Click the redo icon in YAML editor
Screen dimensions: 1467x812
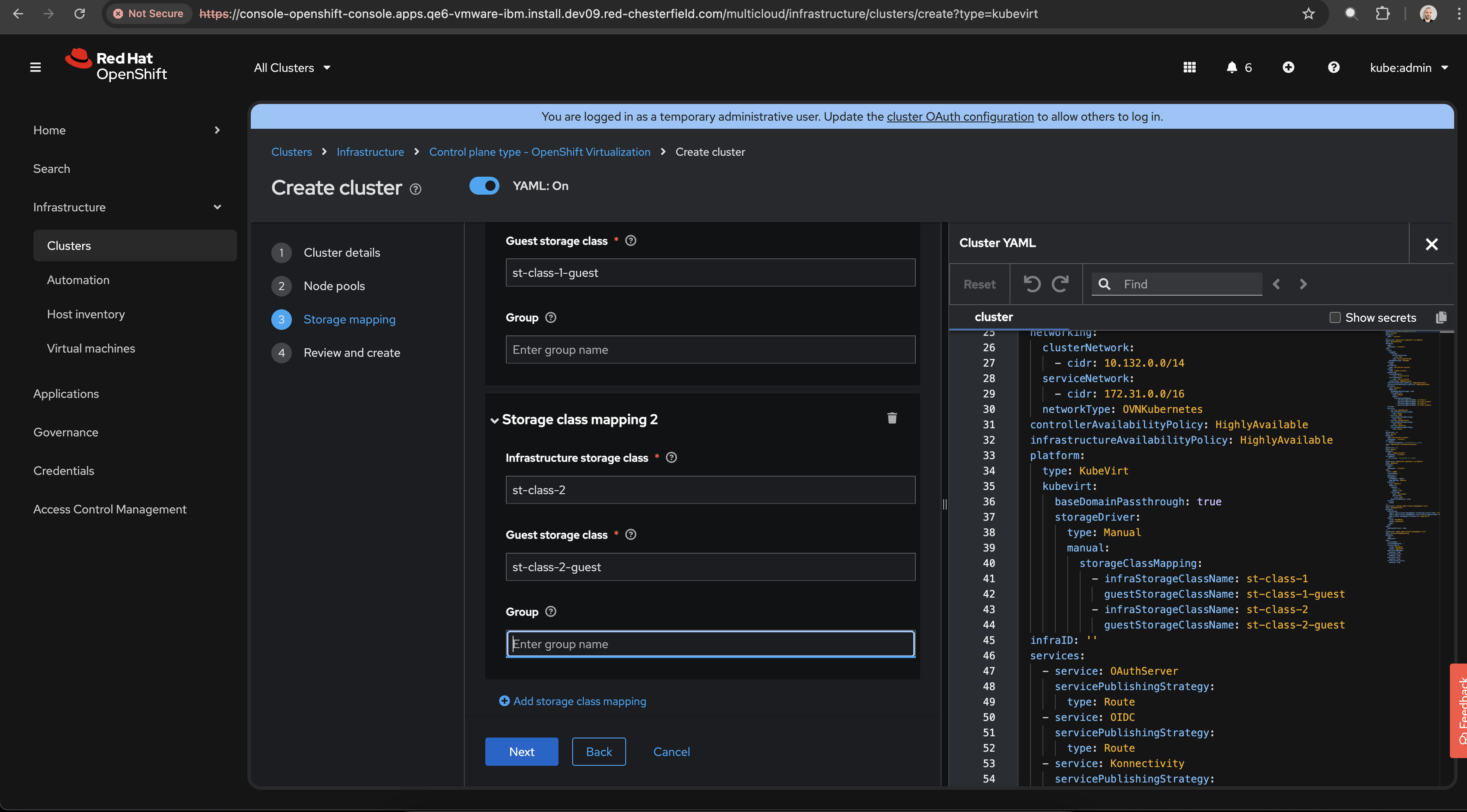(x=1060, y=284)
